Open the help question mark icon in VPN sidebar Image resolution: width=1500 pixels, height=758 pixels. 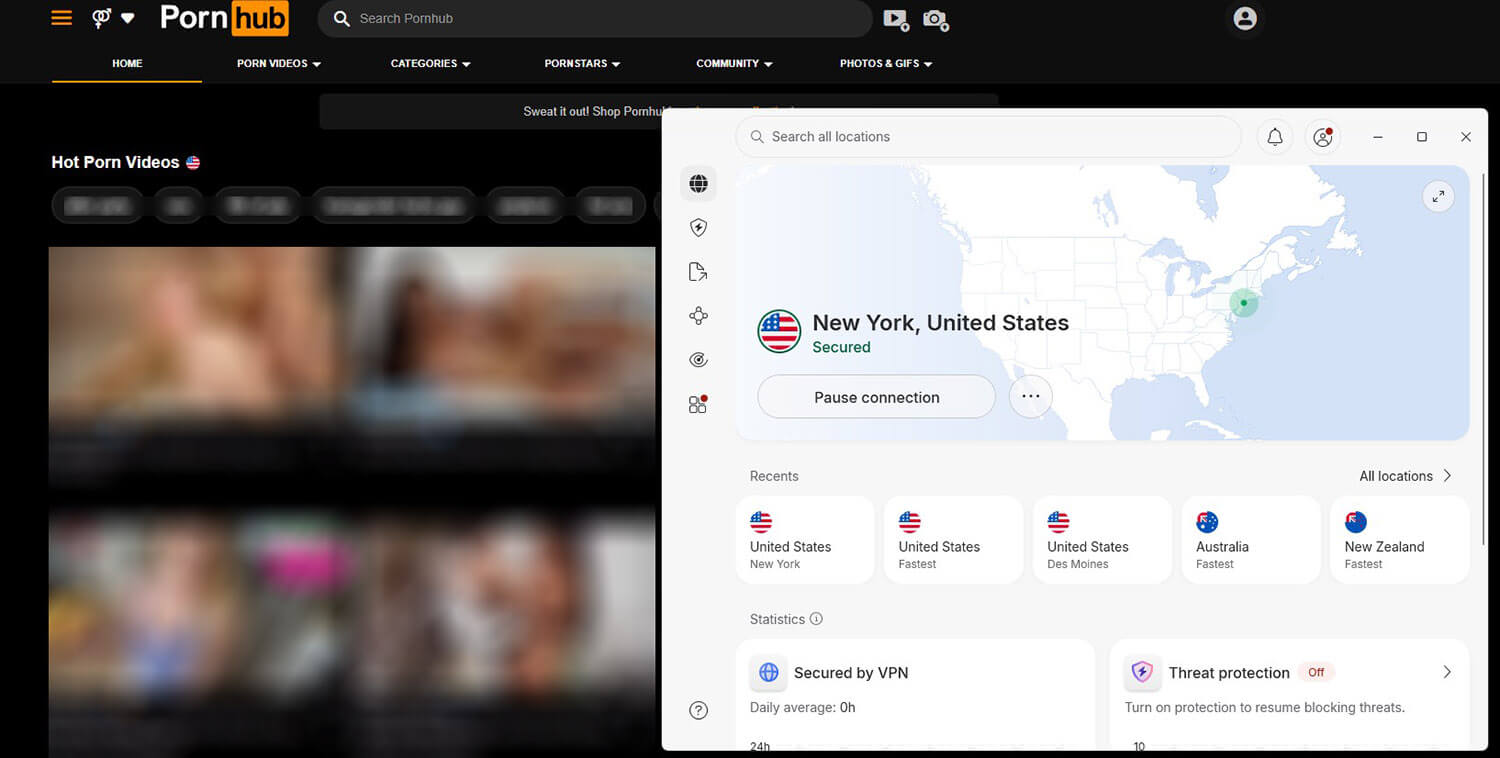[x=699, y=710]
